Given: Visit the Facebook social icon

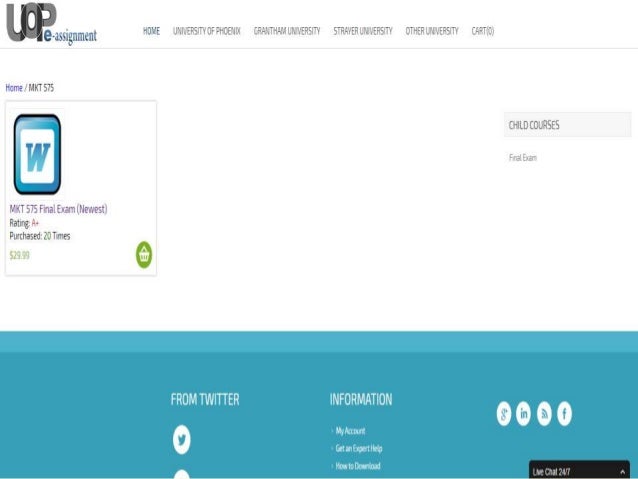Looking at the screenshot, I should [564, 413].
